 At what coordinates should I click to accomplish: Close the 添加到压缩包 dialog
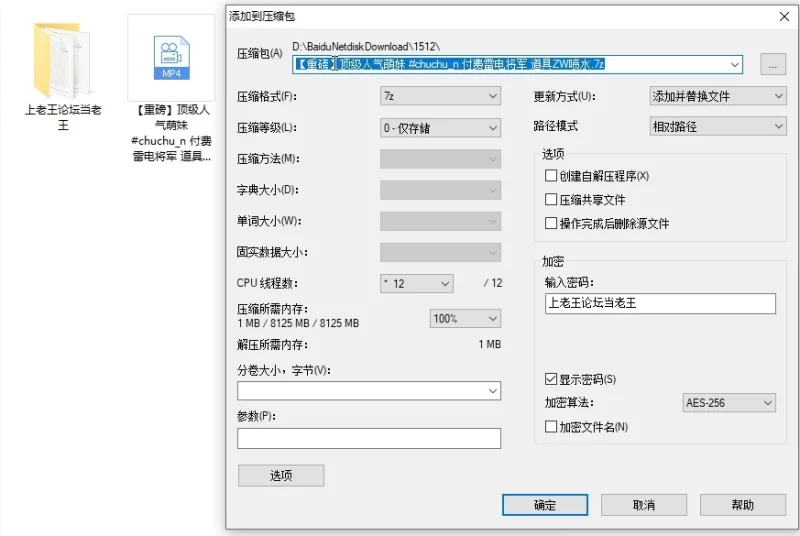[784, 17]
